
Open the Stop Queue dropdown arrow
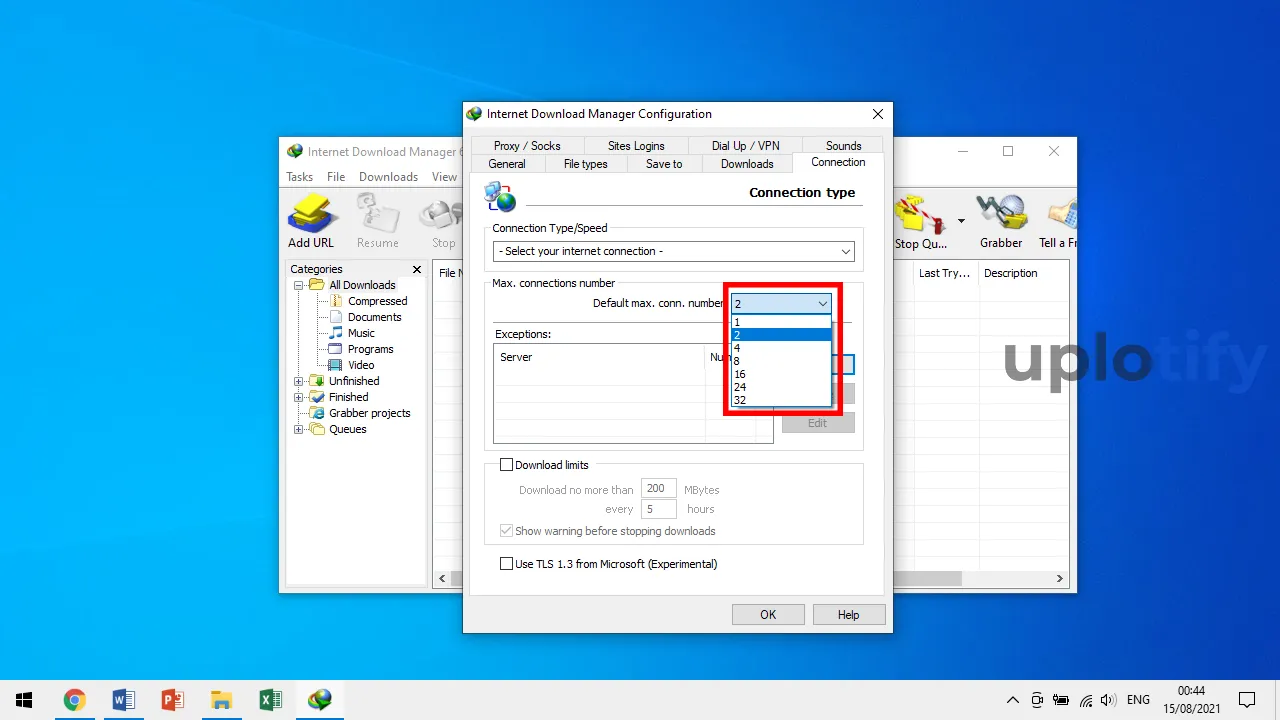tap(961, 221)
